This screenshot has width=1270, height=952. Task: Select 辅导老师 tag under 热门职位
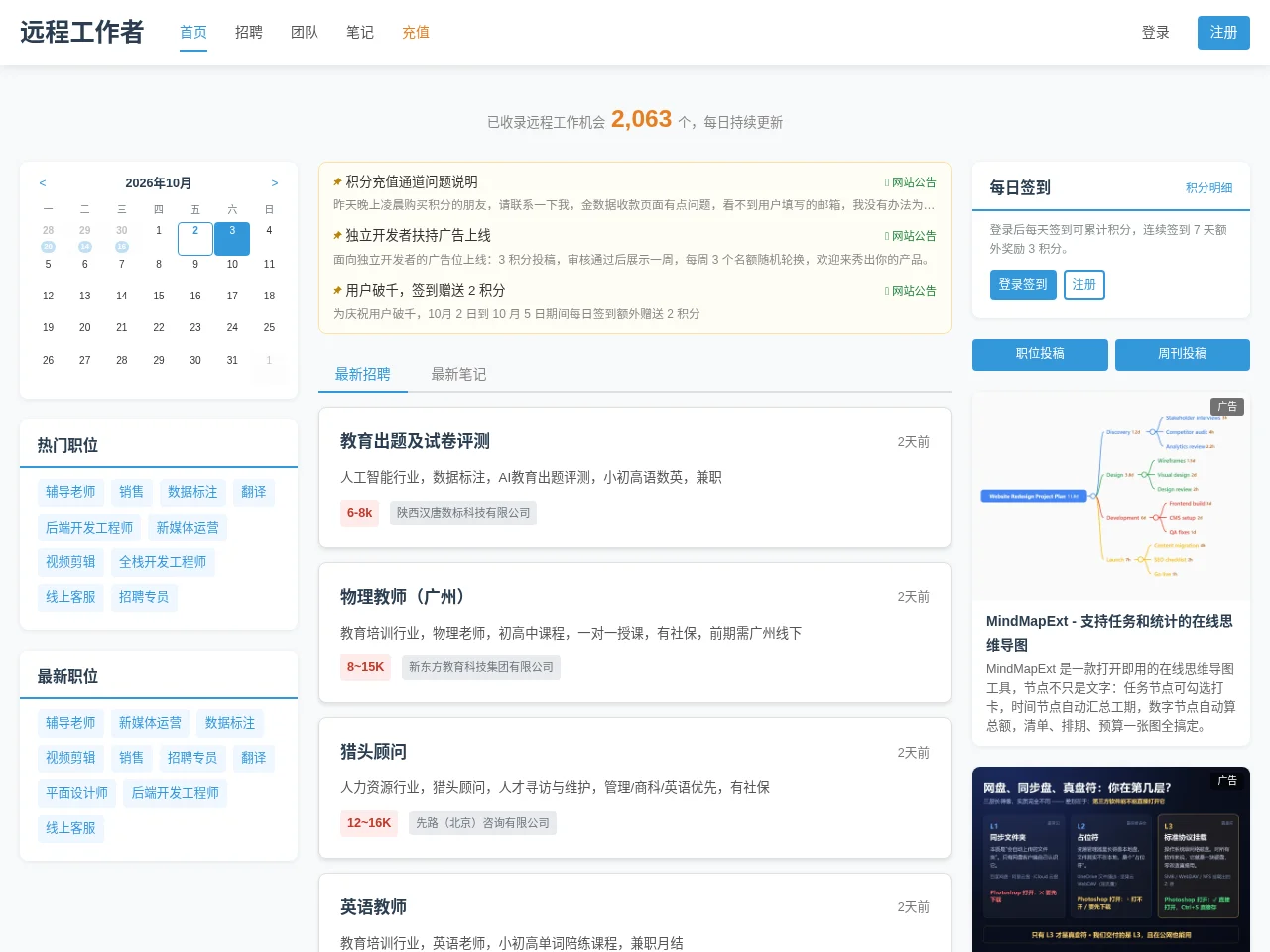pos(70,492)
